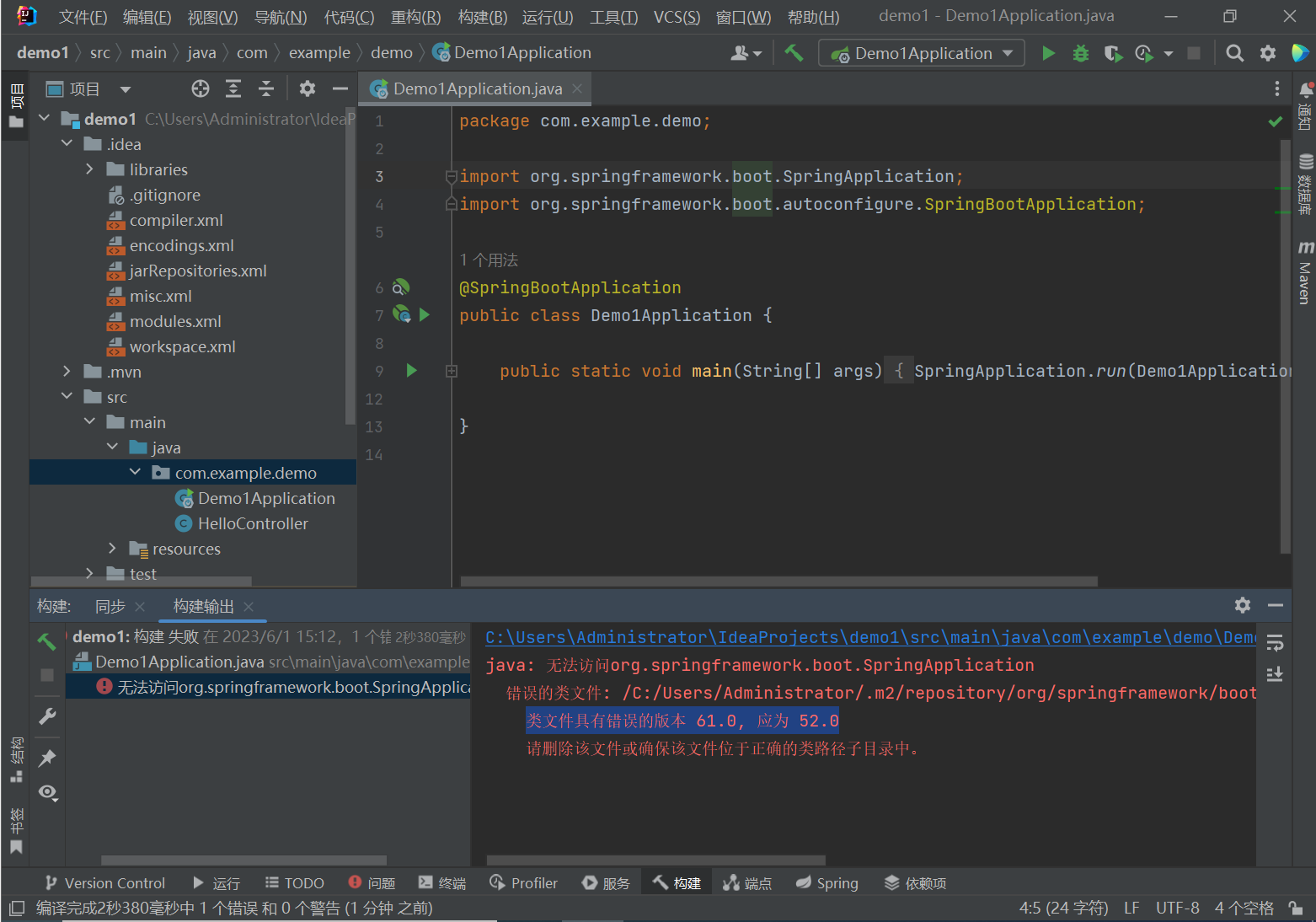Click run gutter arrow beside main method

(x=411, y=371)
